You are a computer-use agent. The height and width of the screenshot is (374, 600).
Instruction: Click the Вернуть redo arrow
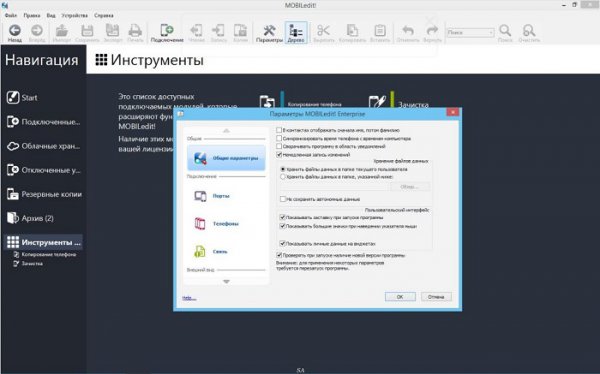click(x=432, y=33)
